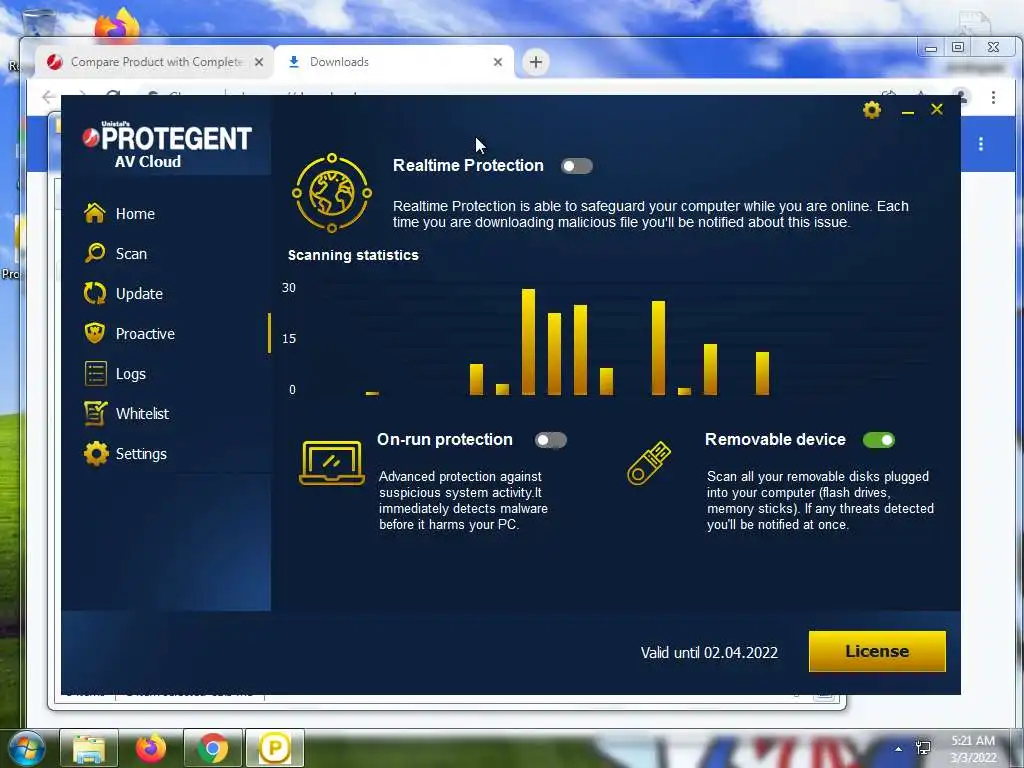Click the Removable device heading
The height and width of the screenshot is (768, 1024).
(x=775, y=440)
